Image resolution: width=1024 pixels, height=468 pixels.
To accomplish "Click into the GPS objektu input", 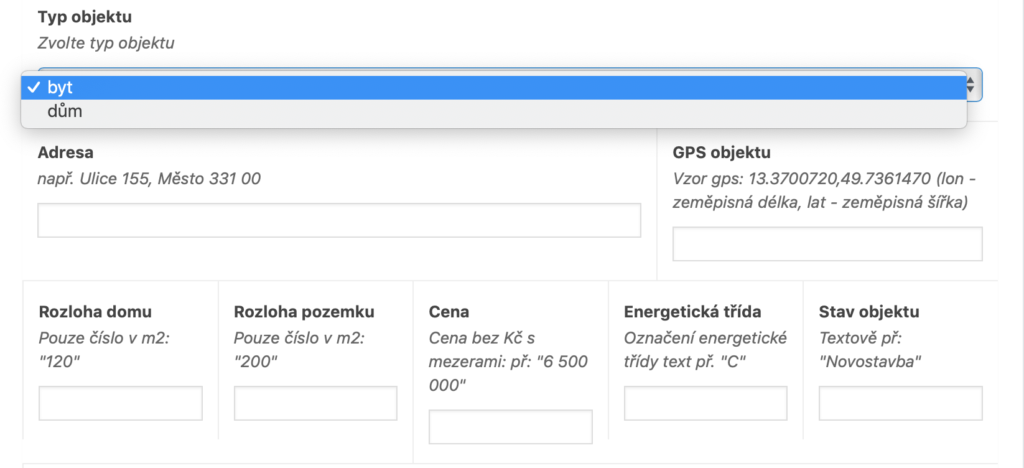I will click(827, 244).
